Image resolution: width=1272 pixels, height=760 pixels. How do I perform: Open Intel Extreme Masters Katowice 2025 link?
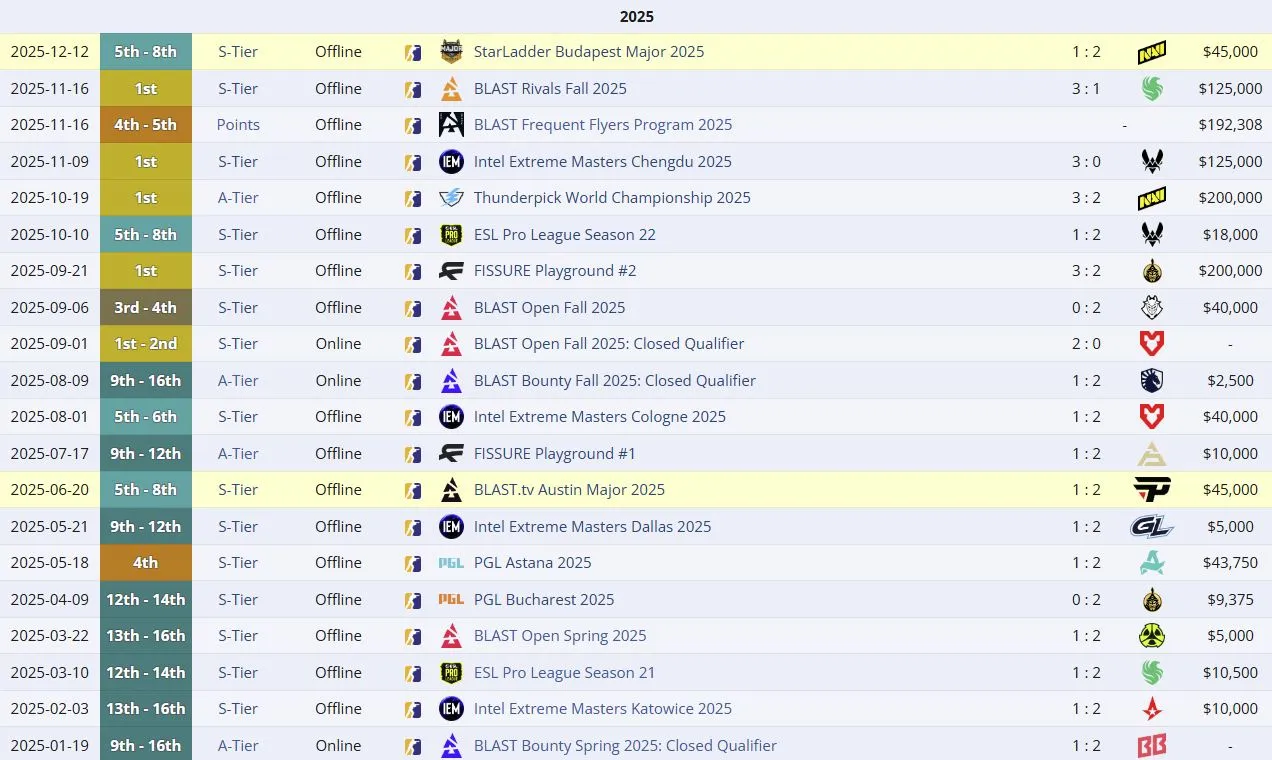[x=603, y=709]
